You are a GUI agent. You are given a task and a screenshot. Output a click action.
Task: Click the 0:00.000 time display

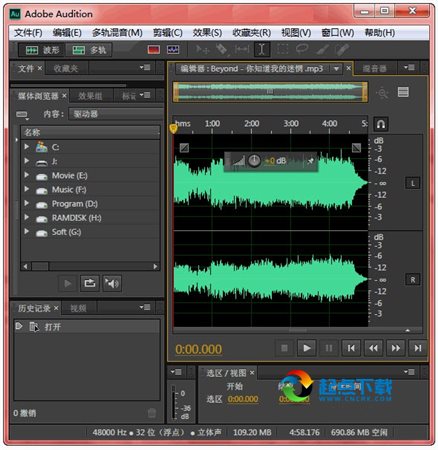(x=199, y=349)
